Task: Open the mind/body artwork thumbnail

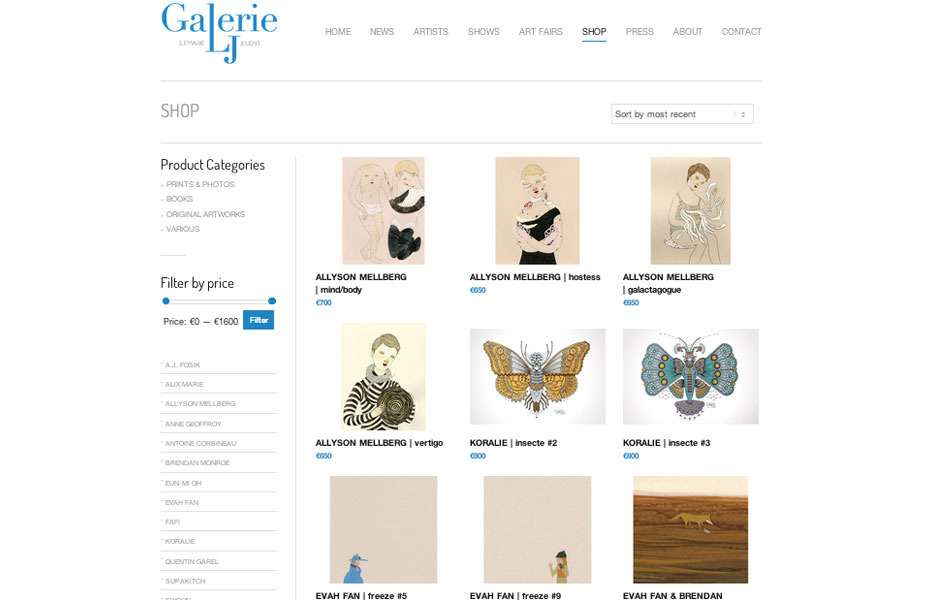Action: (x=383, y=210)
